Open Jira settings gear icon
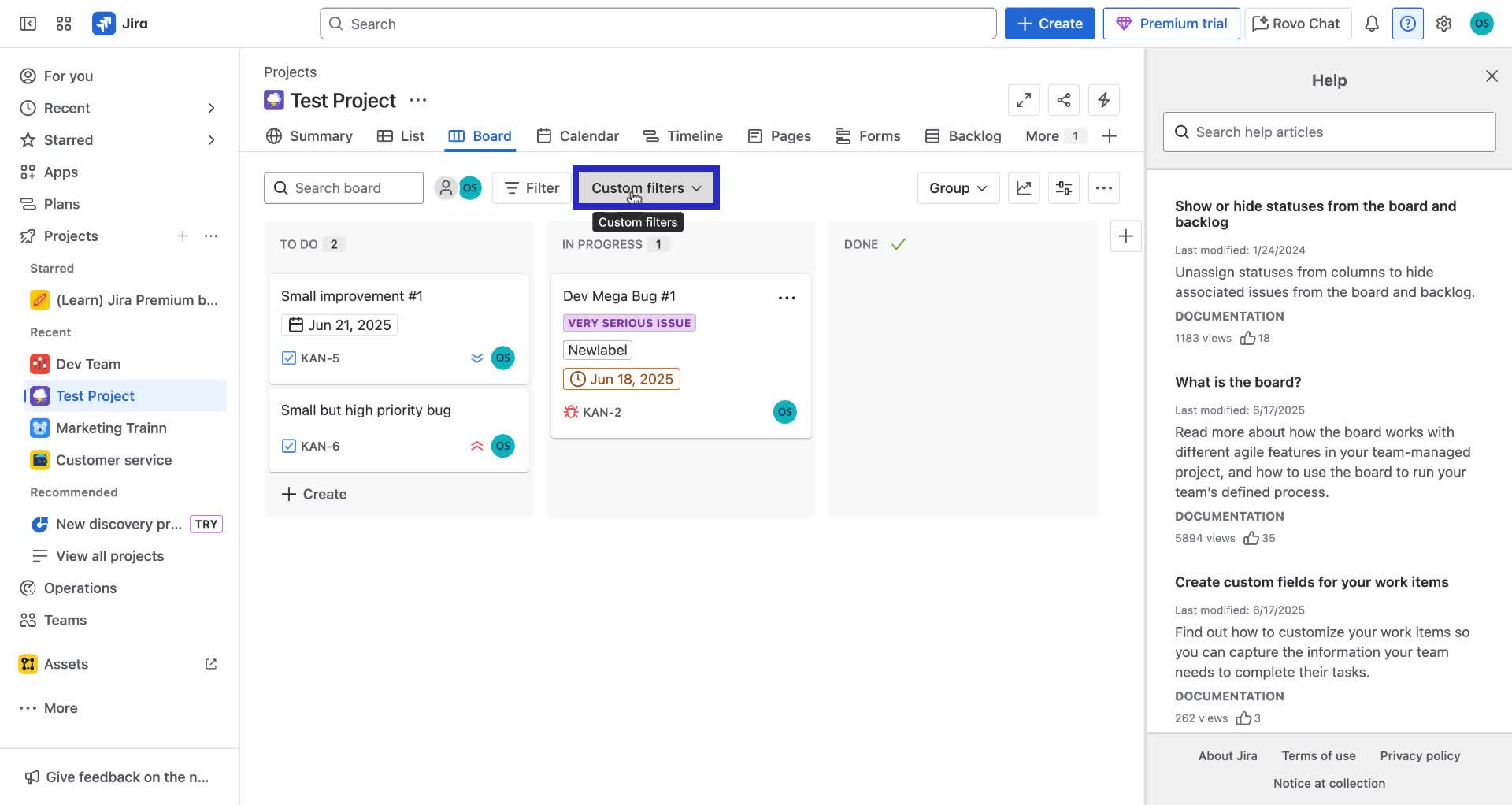Screen dimensions: 1512x805 pyautogui.click(x=1443, y=24)
